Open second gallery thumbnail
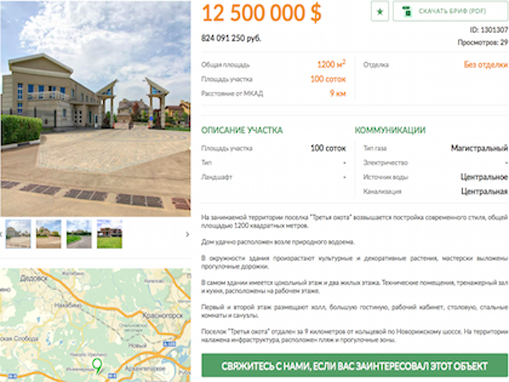Viewport: 509px width, 382px height. point(49,234)
